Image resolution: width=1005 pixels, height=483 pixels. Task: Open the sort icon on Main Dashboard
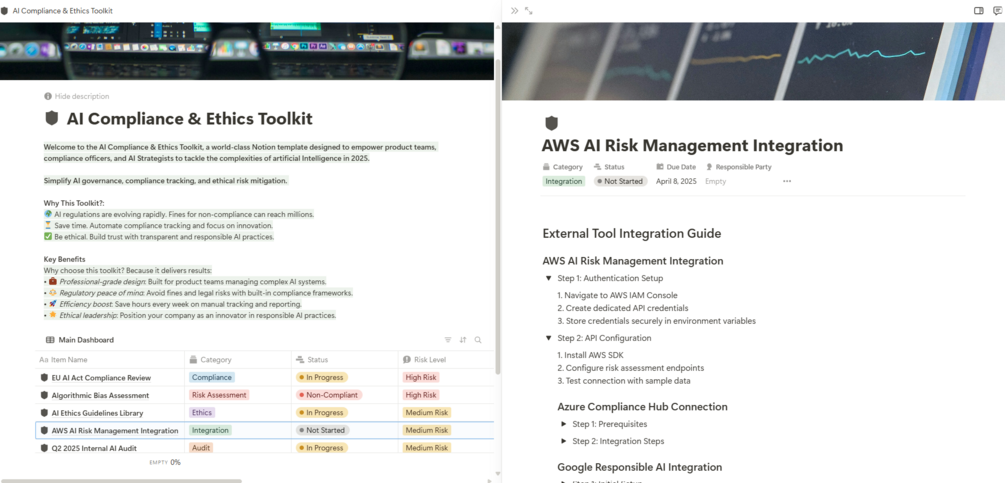point(463,340)
